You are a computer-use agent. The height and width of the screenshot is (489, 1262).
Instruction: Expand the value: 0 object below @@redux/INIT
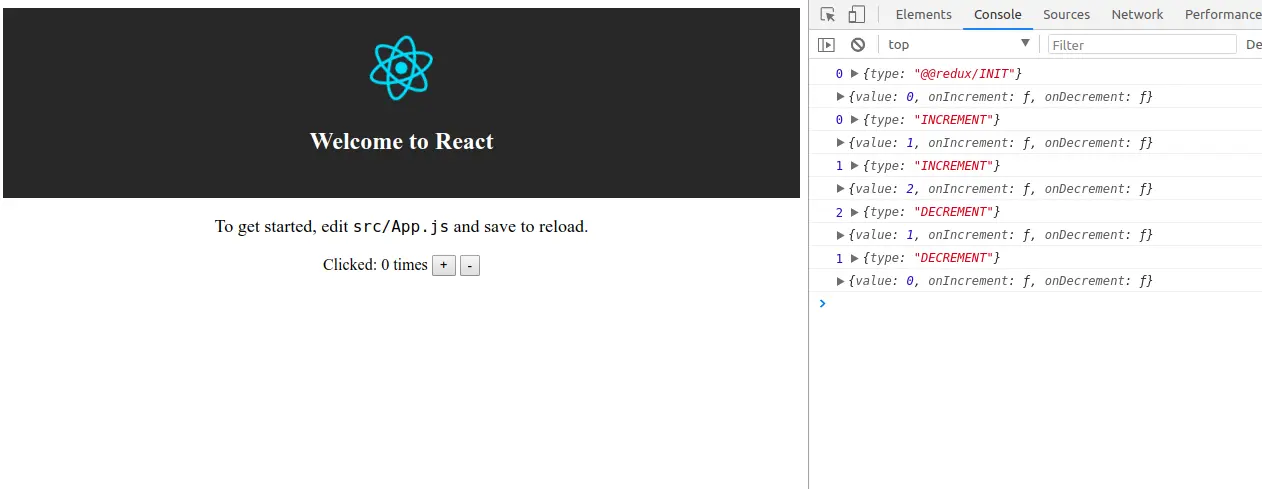pyautogui.click(x=841, y=97)
